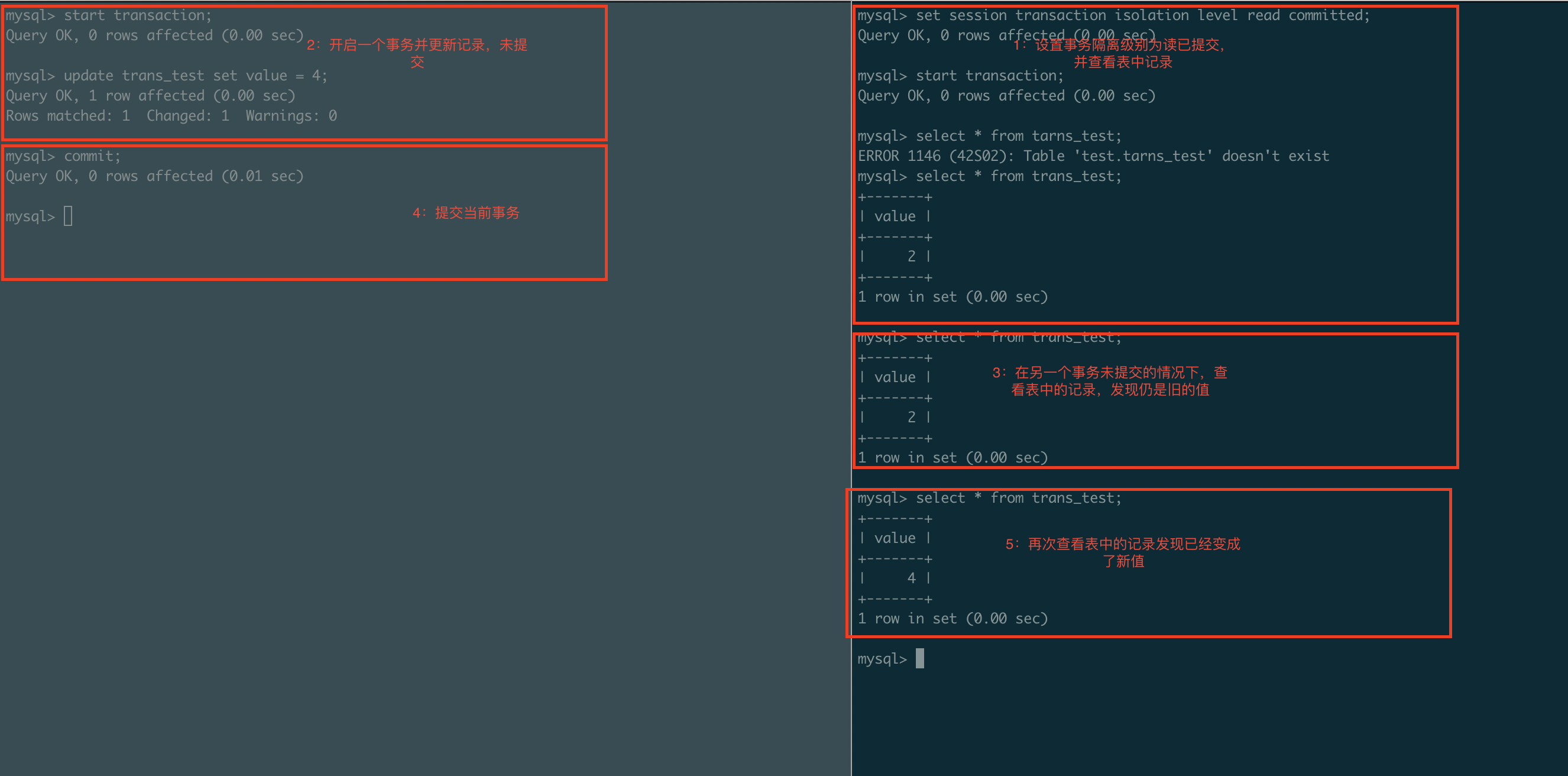Viewport: 1568px width, 776px height.
Task: Click the ERROR 1146 table doesn't exist line
Action: [x=1093, y=156]
